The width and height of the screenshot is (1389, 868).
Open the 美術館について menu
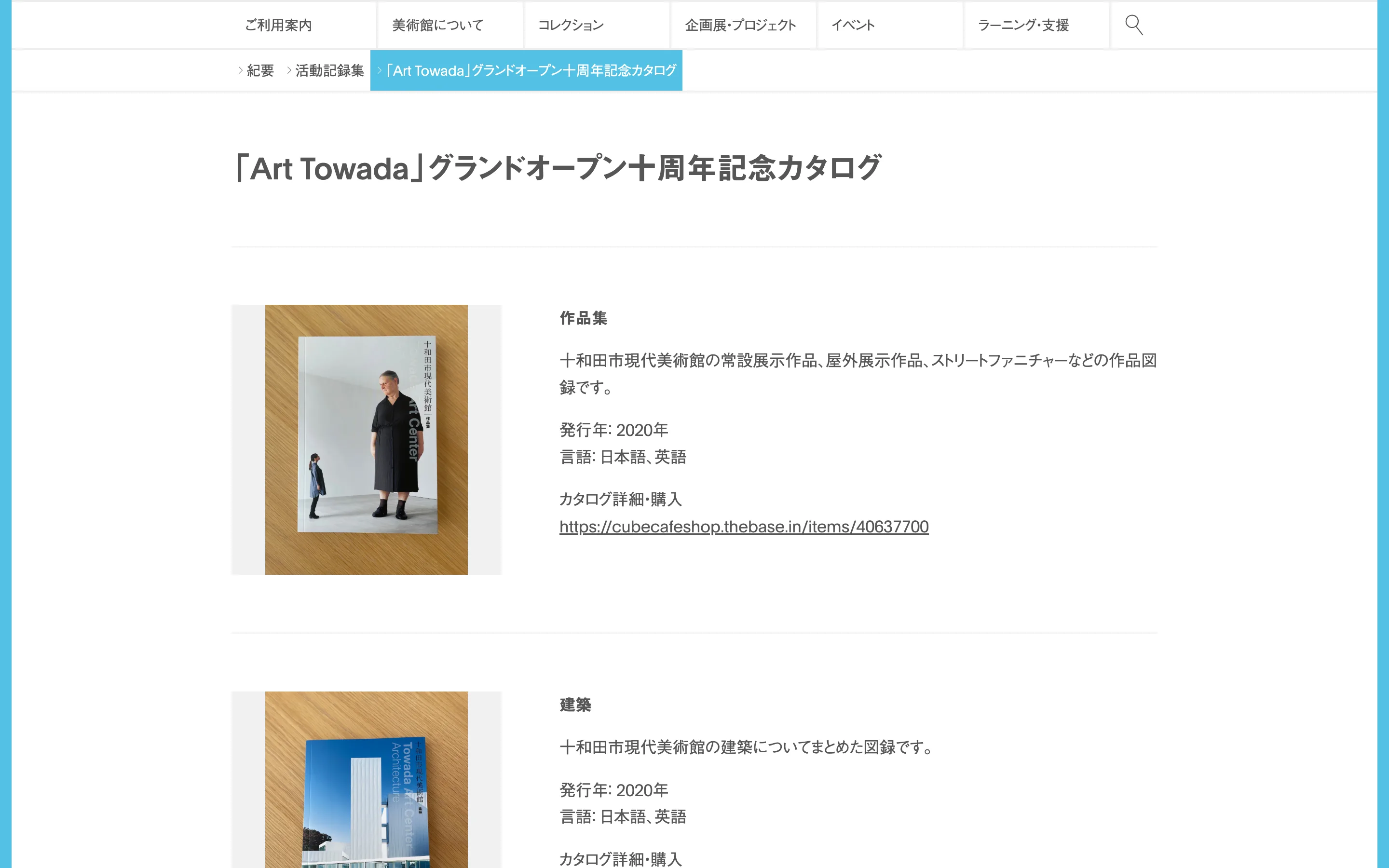point(450,25)
